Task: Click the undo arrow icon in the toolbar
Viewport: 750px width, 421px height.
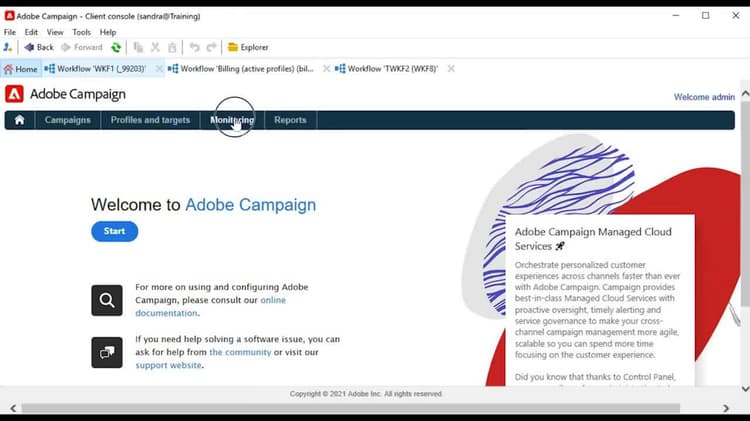Action: tap(194, 47)
